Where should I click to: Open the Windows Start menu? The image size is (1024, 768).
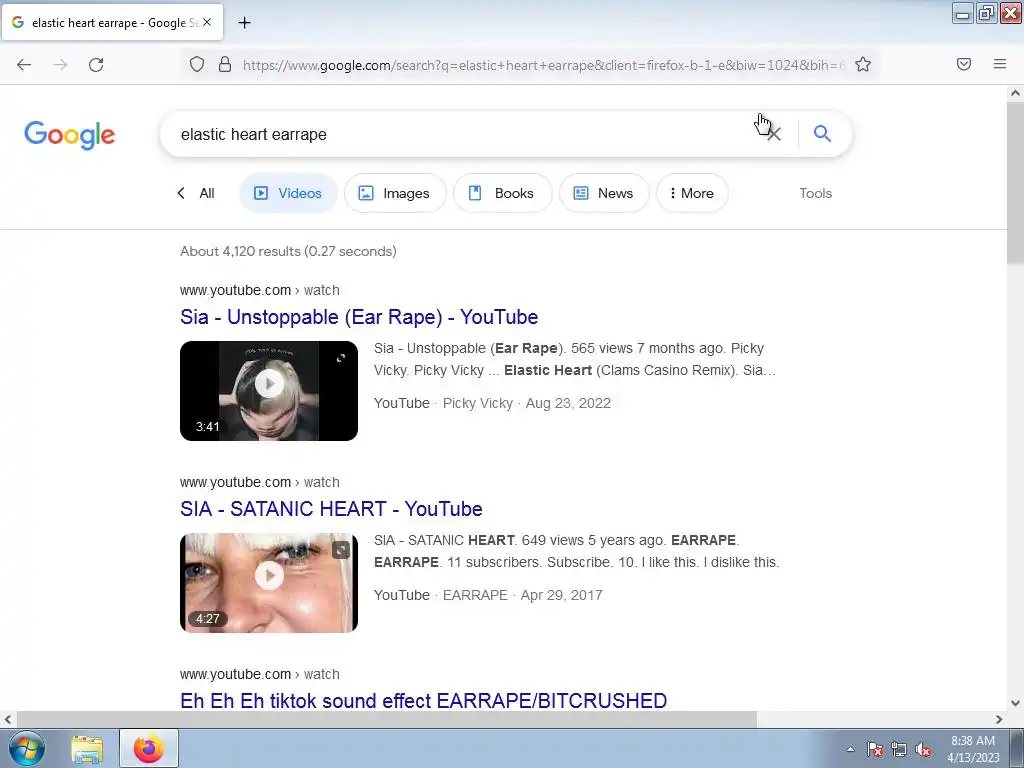pos(27,748)
